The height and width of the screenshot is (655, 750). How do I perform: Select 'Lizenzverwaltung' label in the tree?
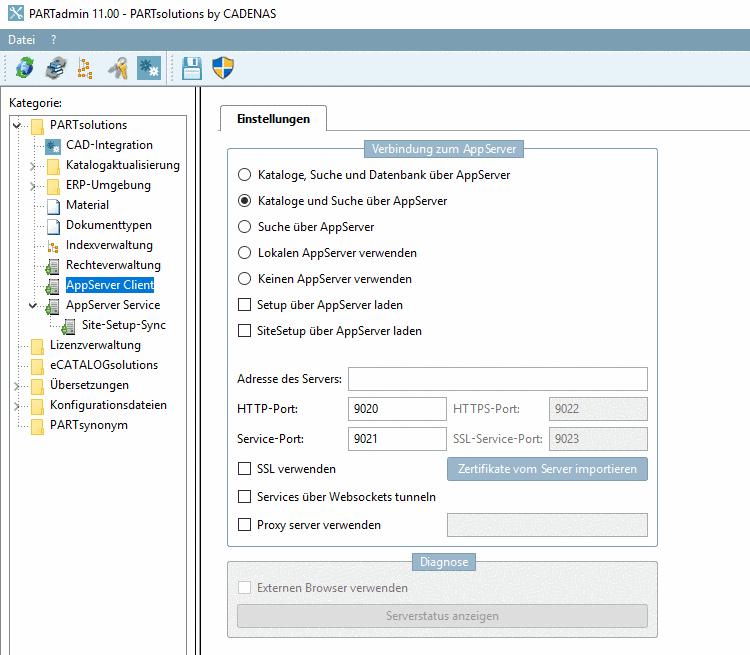[x=95, y=345]
